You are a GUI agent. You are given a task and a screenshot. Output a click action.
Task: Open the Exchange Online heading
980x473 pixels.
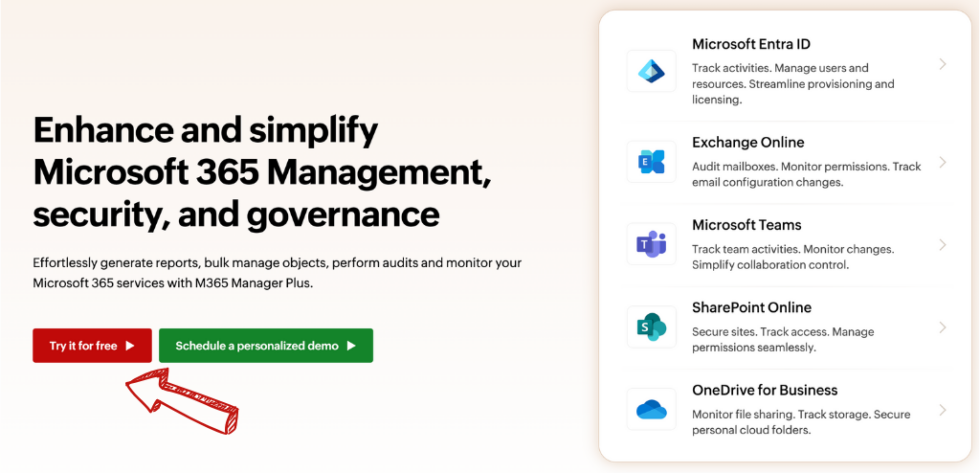[748, 142]
